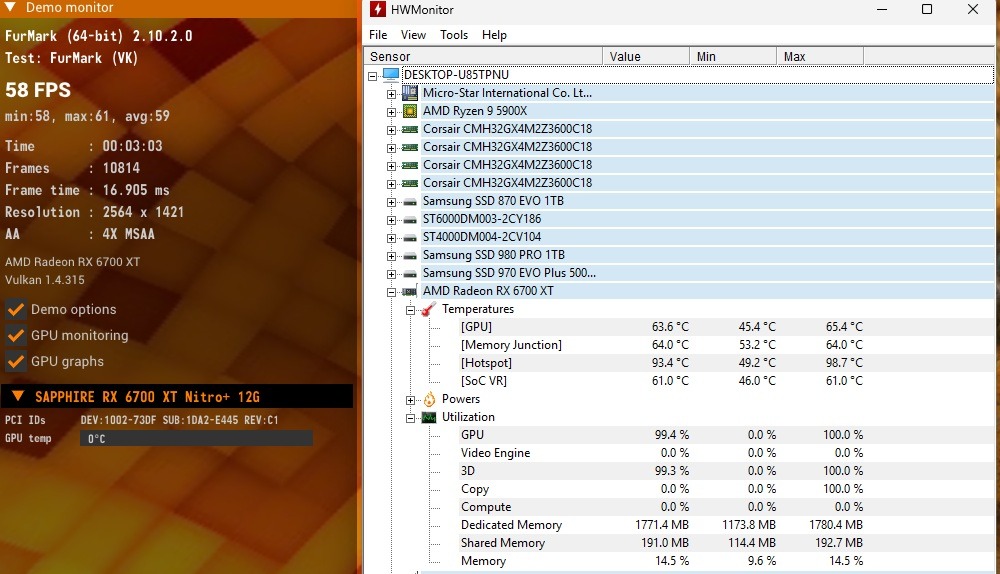Click the Vulkan 1.4.315 text
Viewport: 1000px width, 574px height.
45,280
